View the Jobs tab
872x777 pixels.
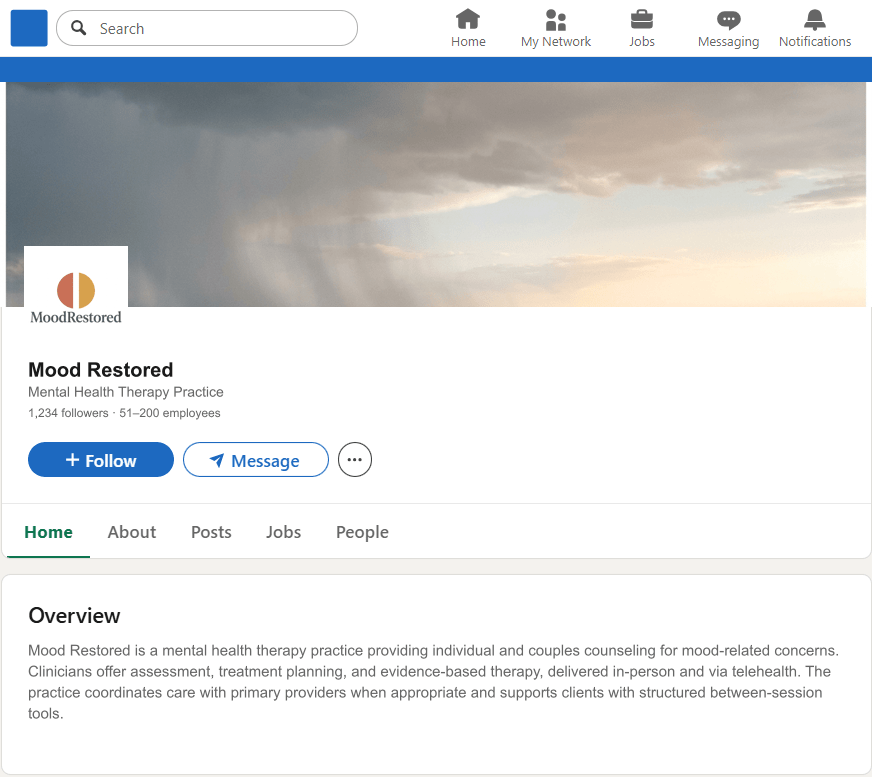[x=283, y=532]
